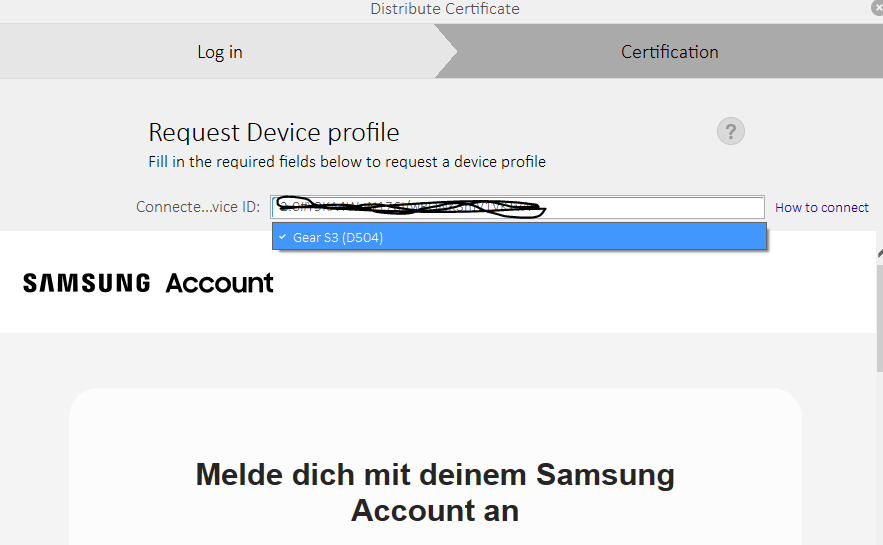This screenshot has width=883, height=545.
Task: Switch to the Certification step
Action: (x=669, y=52)
